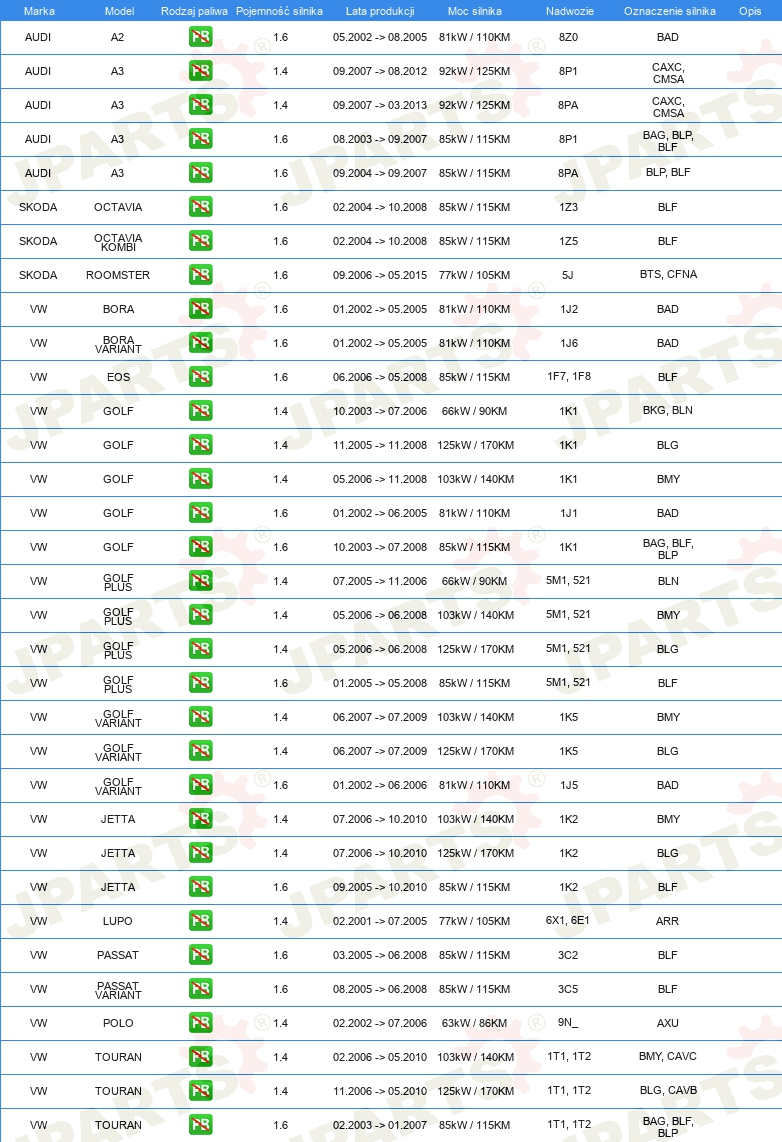Select the power value '63kW / 86KM'
Viewport: 782px width, 1142px height.
(474, 1023)
